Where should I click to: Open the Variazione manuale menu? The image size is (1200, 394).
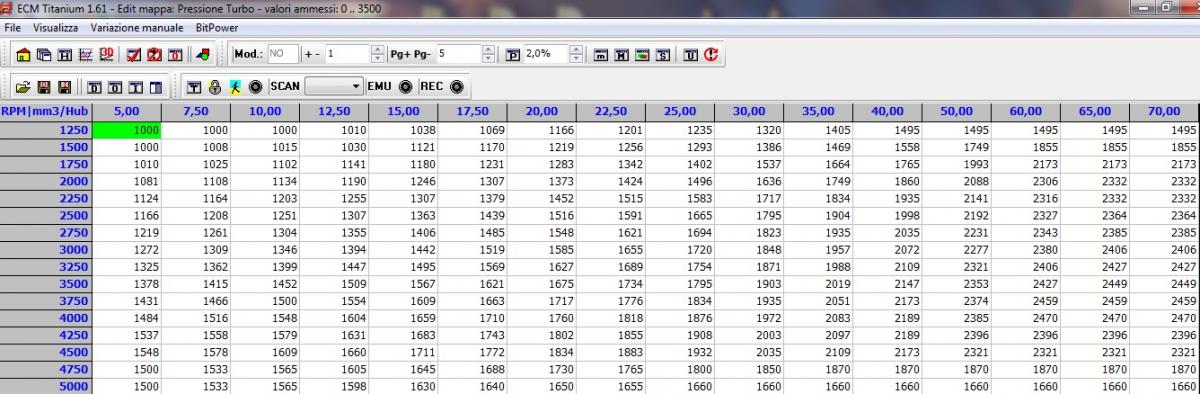pyautogui.click(x=136, y=28)
